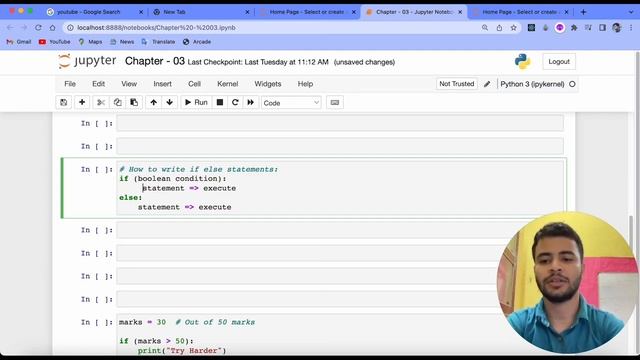Cut the selected cells with the scissors icon

tap(101, 102)
